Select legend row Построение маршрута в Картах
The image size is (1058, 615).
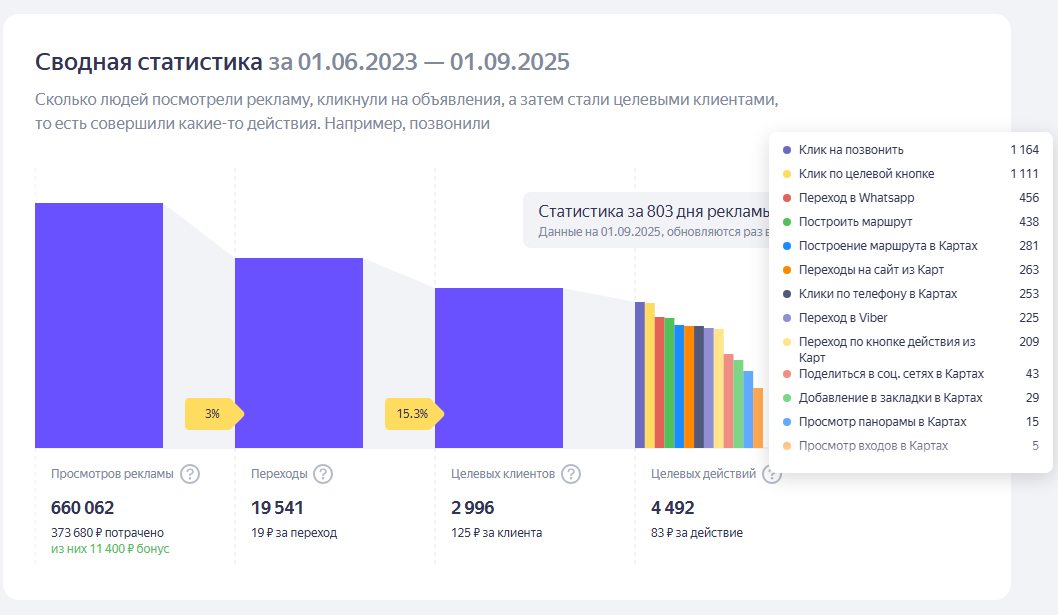click(x=911, y=246)
